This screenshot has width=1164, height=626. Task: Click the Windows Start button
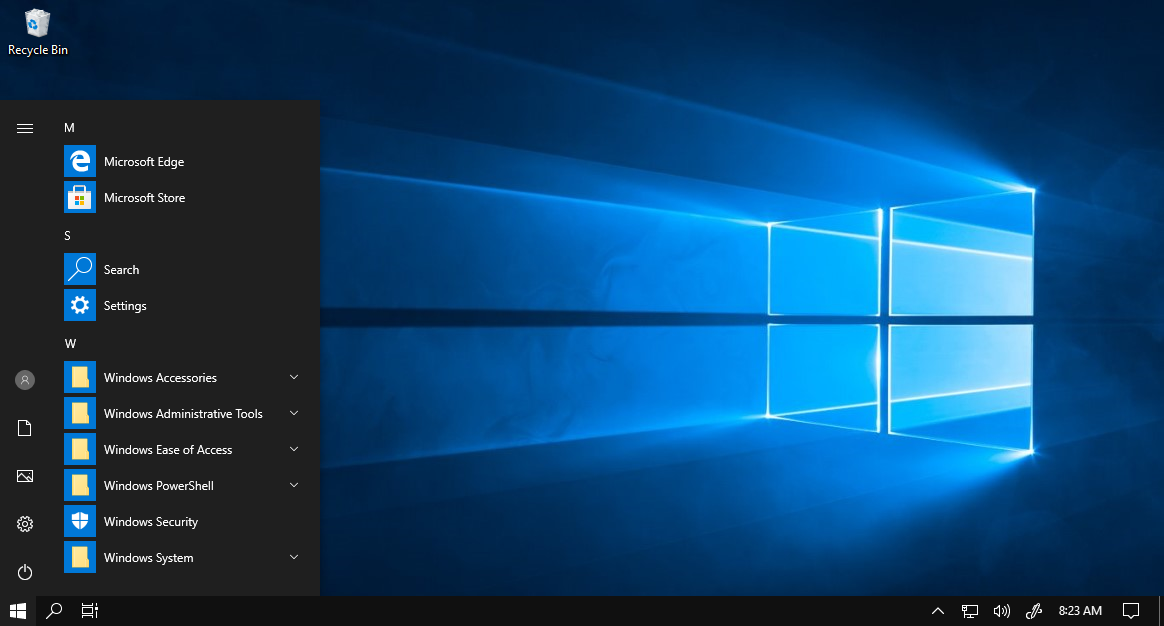tap(18, 610)
